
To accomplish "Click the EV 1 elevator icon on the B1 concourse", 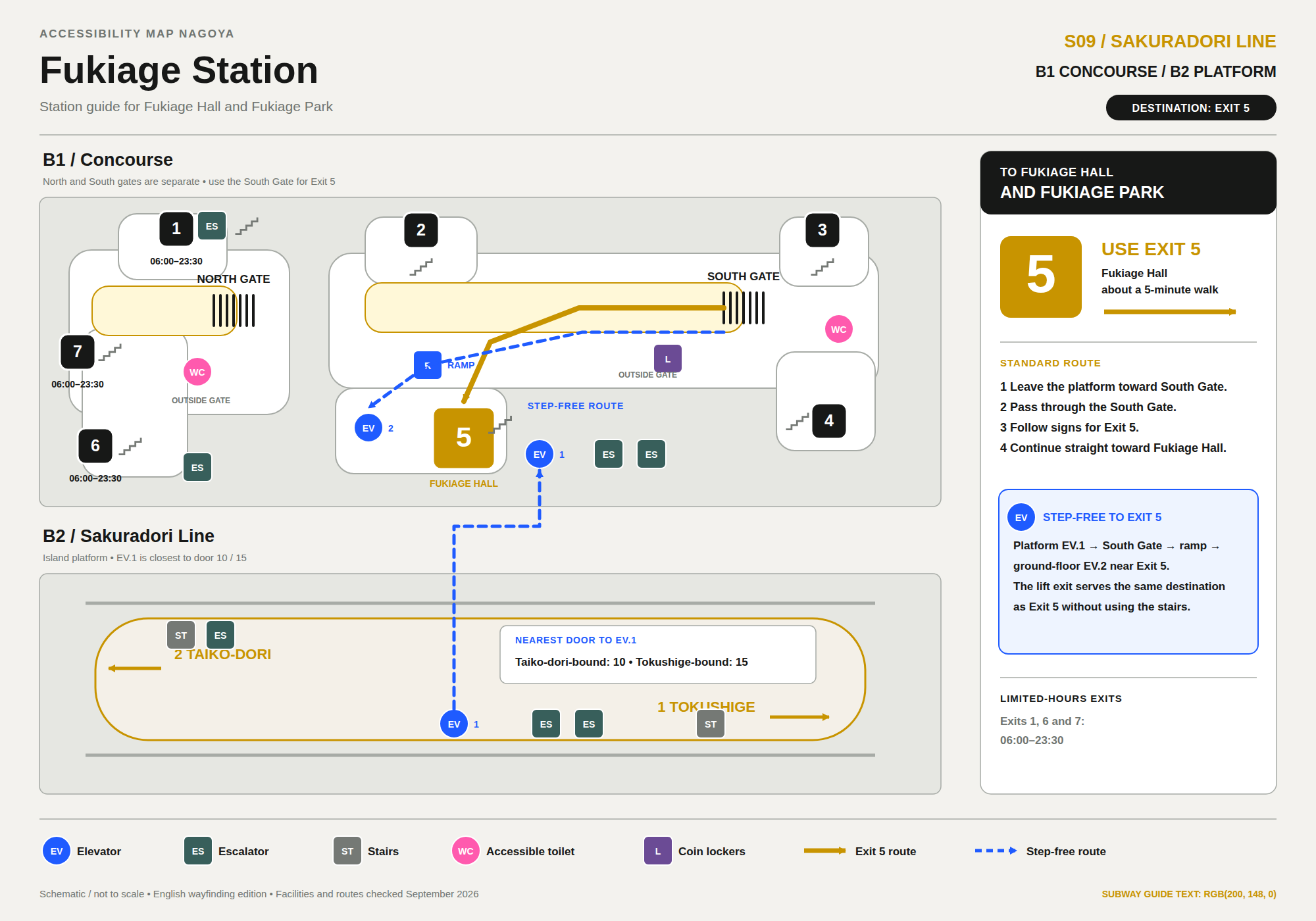I will [x=540, y=454].
